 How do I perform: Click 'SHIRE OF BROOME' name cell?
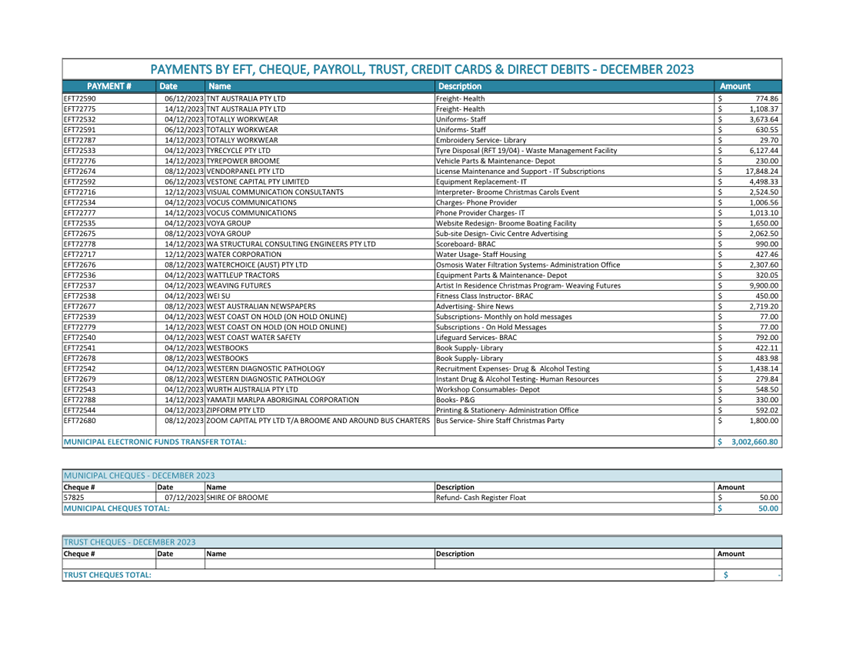[x=237, y=498]
